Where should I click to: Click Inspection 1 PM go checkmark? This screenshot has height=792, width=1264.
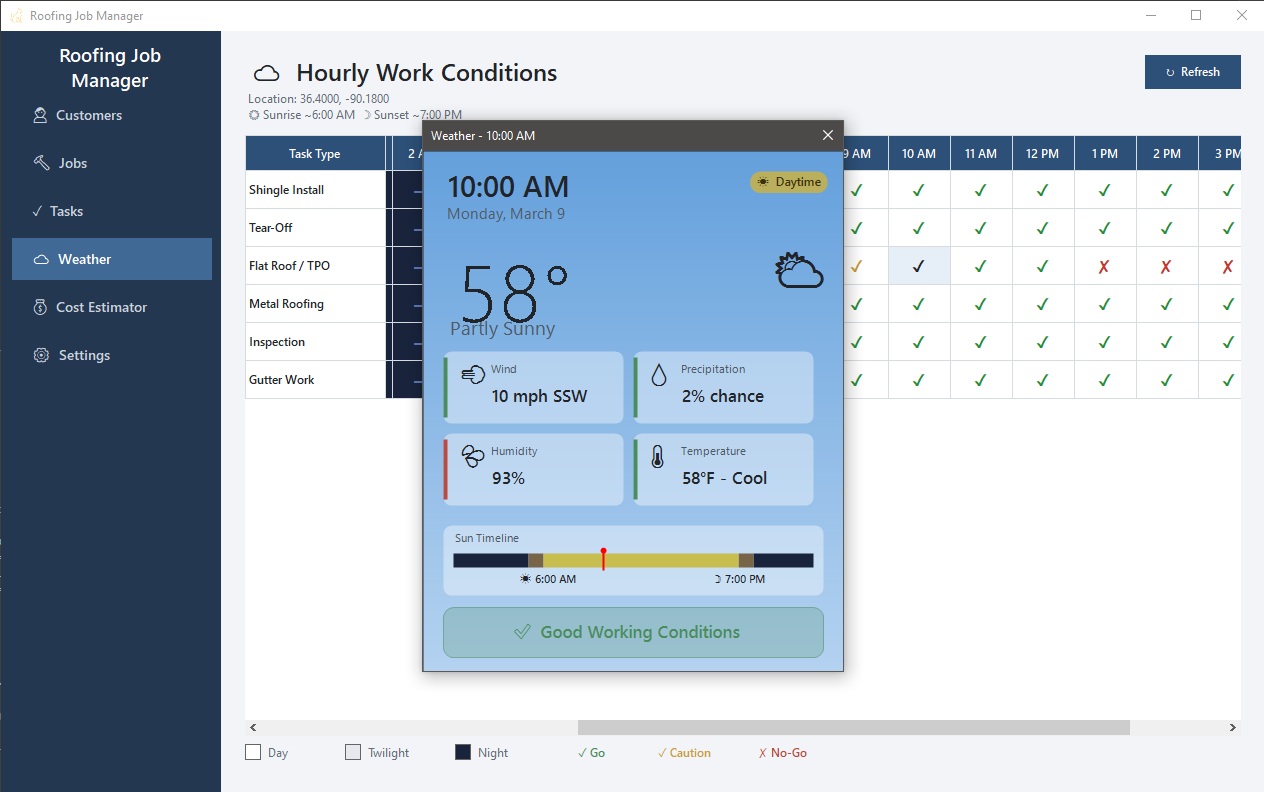point(1105,342)
